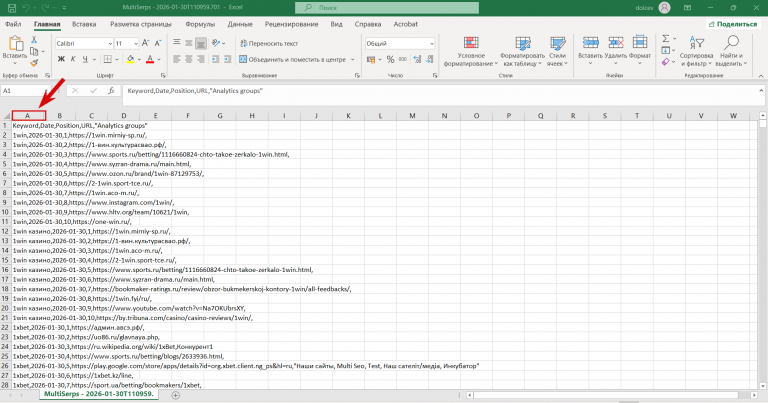Activate the Format Painter brush
The width and height of the screenshot is (768, 403).
point(34,63)
